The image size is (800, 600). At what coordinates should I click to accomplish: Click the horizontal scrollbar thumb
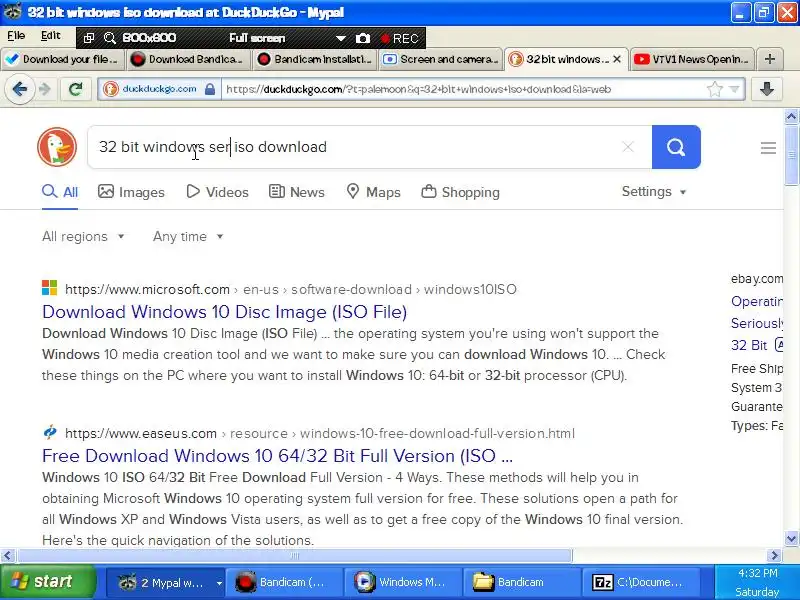pyautogui.click(x=295, y=555)
